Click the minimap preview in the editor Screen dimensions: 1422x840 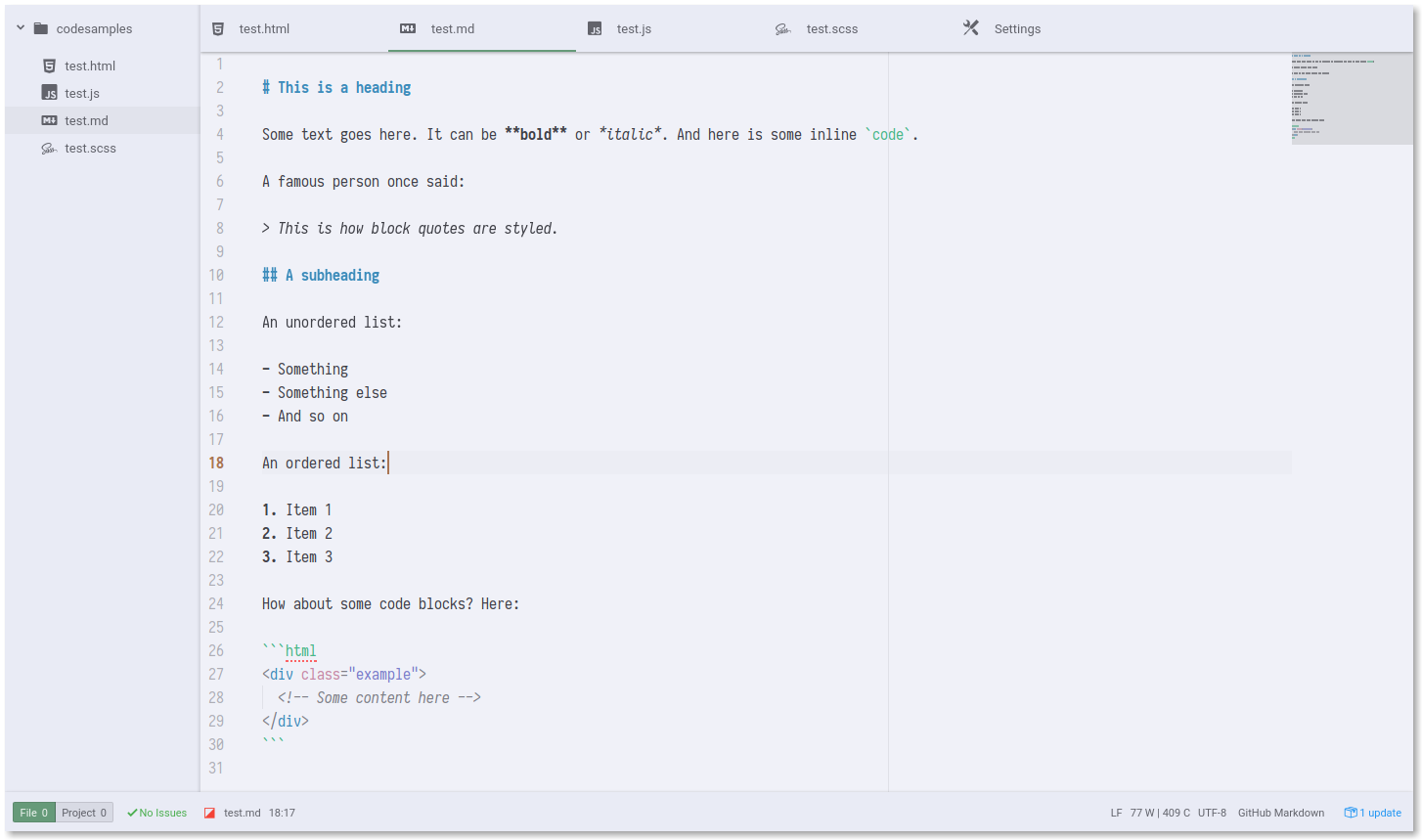[1353, 99]
